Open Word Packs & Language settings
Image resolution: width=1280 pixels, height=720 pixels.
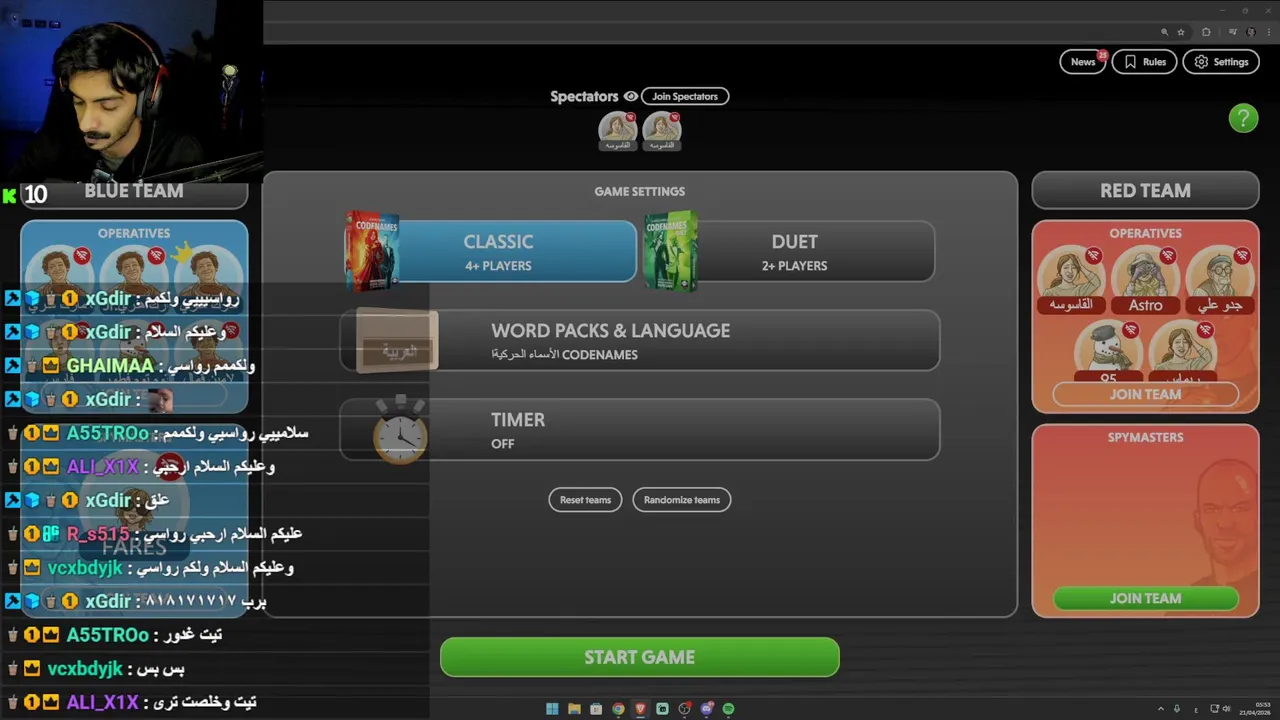click(640, 340)
